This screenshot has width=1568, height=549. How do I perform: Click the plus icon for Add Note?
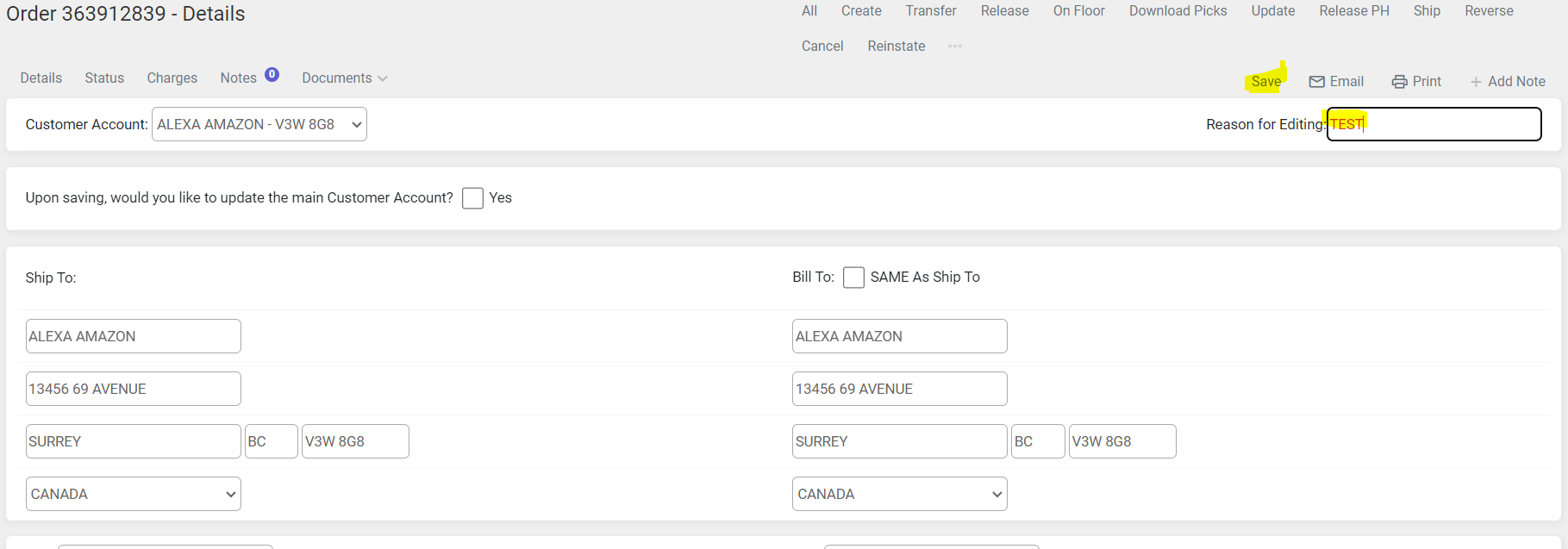coord(1476,82)
